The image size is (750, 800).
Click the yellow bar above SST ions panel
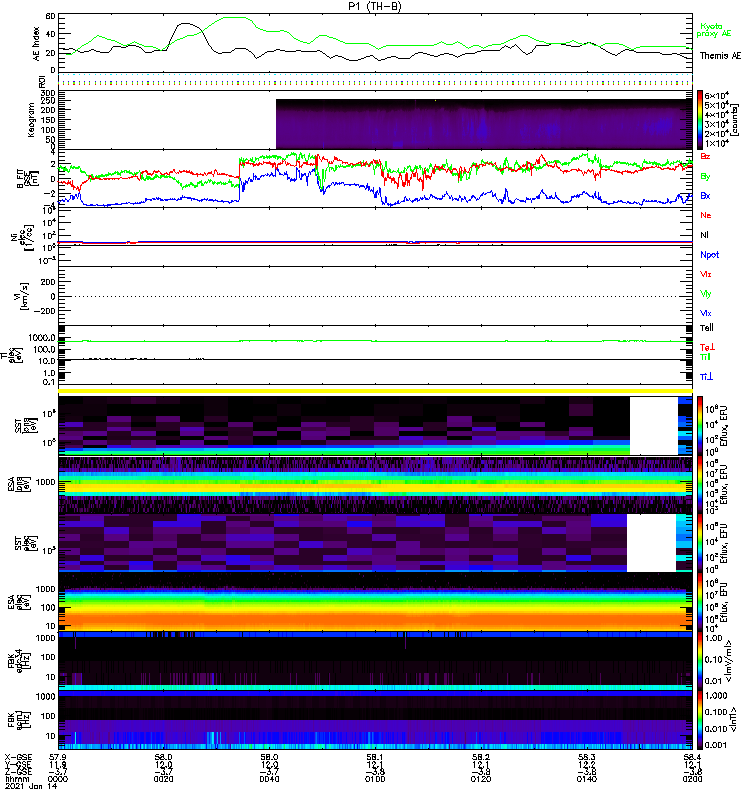tap(376, 391)
